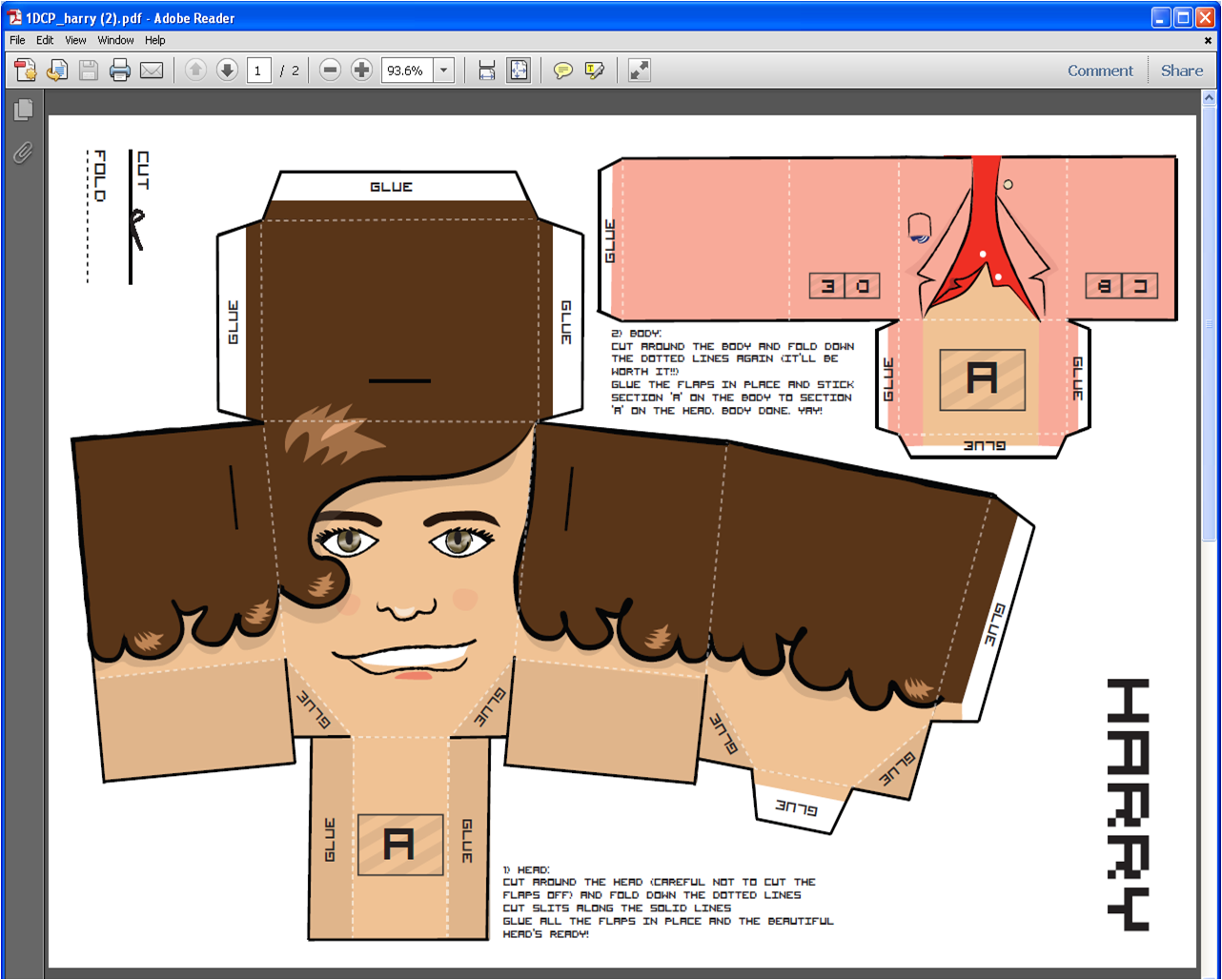Select the Highlight Text tool
Viewport: 1222px width, 980px height.
pyautogui.click(x=595, y=70)
